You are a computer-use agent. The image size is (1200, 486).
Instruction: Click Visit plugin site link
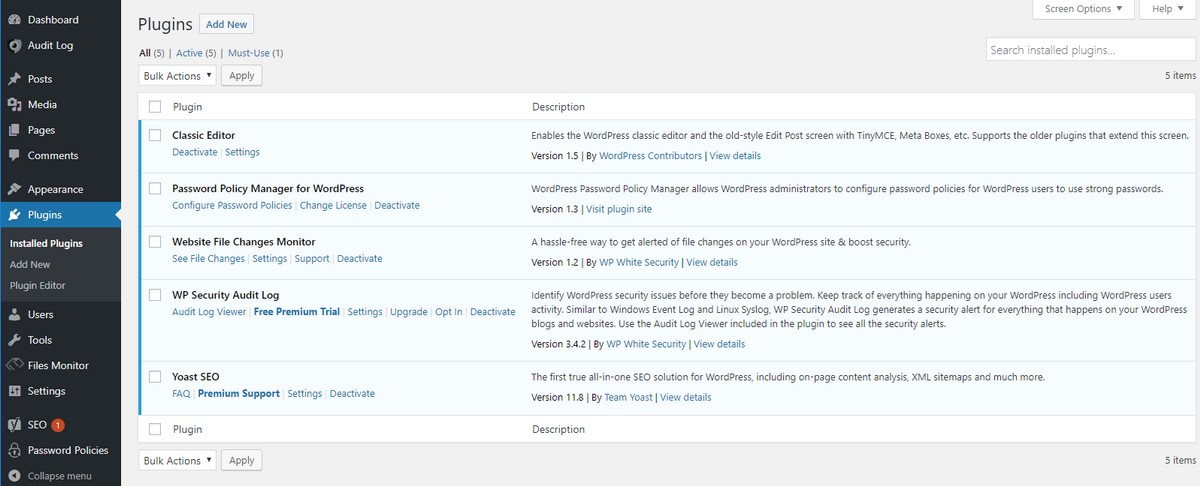[x=619, y=209]
